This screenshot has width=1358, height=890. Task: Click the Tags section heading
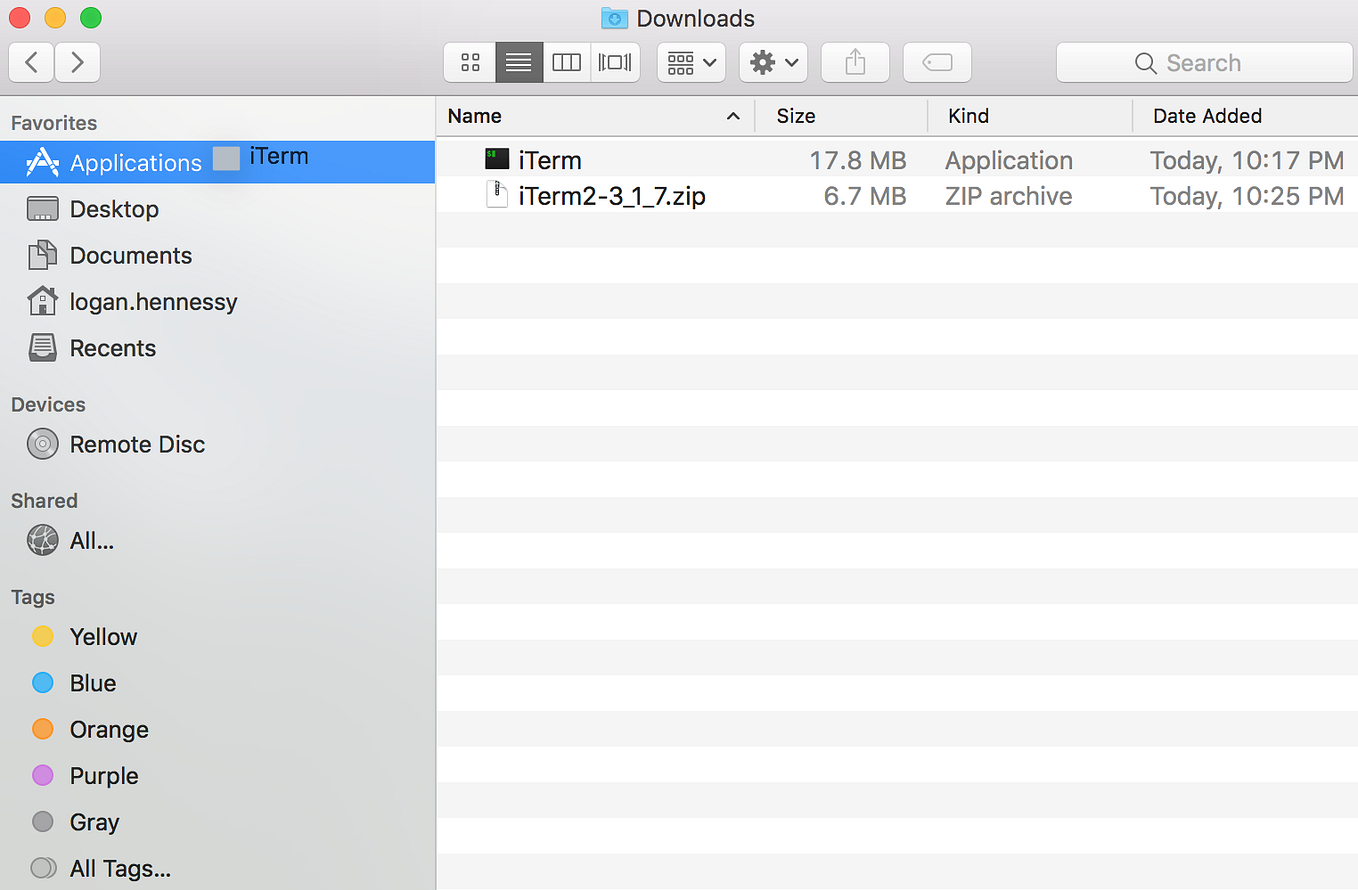click(x=33, y=597)
